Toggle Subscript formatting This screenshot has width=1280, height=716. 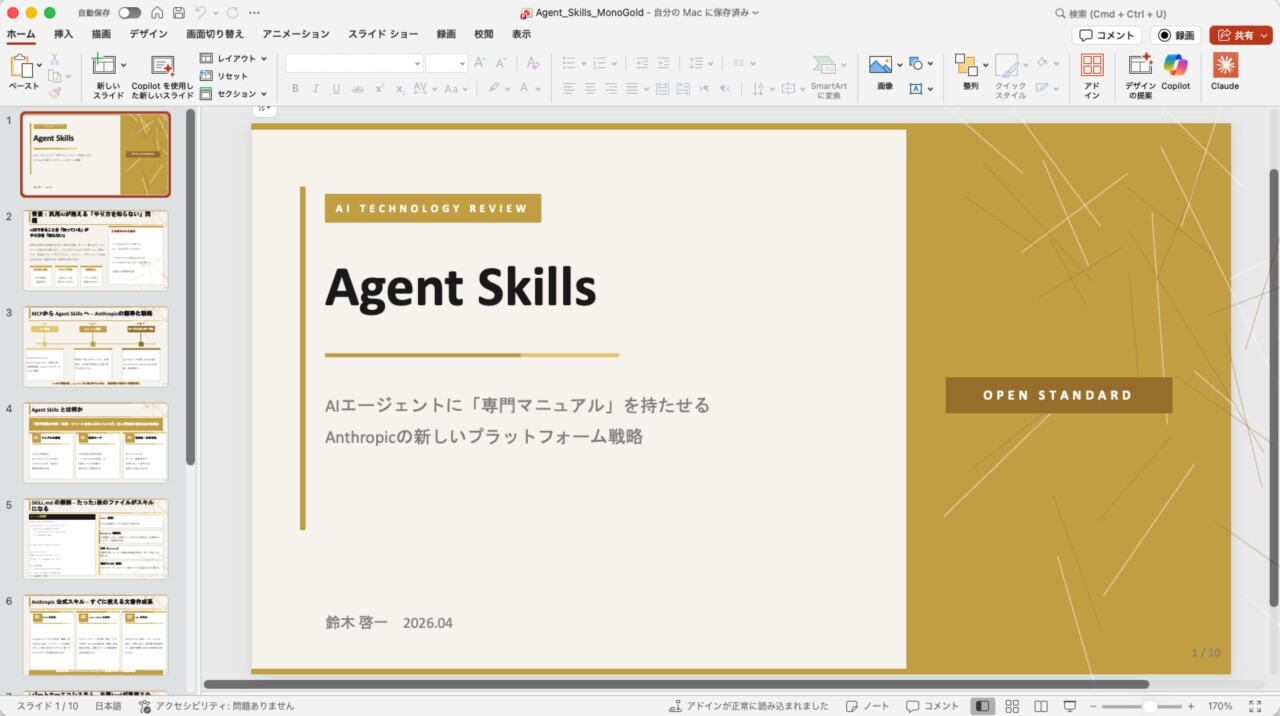click(x=400, y=89)
